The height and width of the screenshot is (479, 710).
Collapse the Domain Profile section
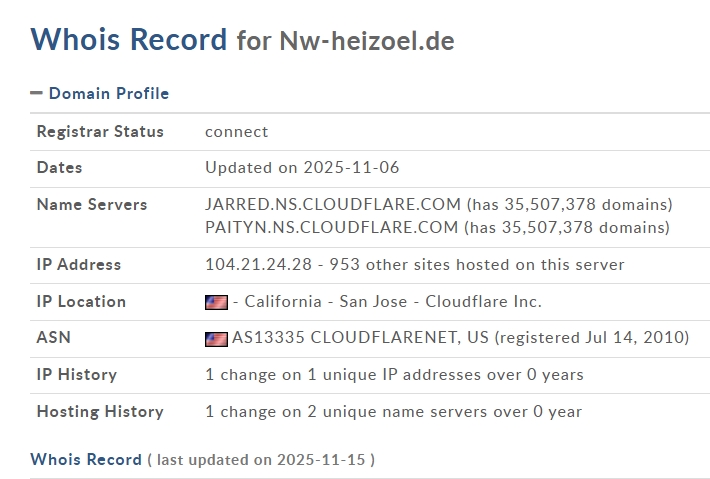click(x=108, y=94)
